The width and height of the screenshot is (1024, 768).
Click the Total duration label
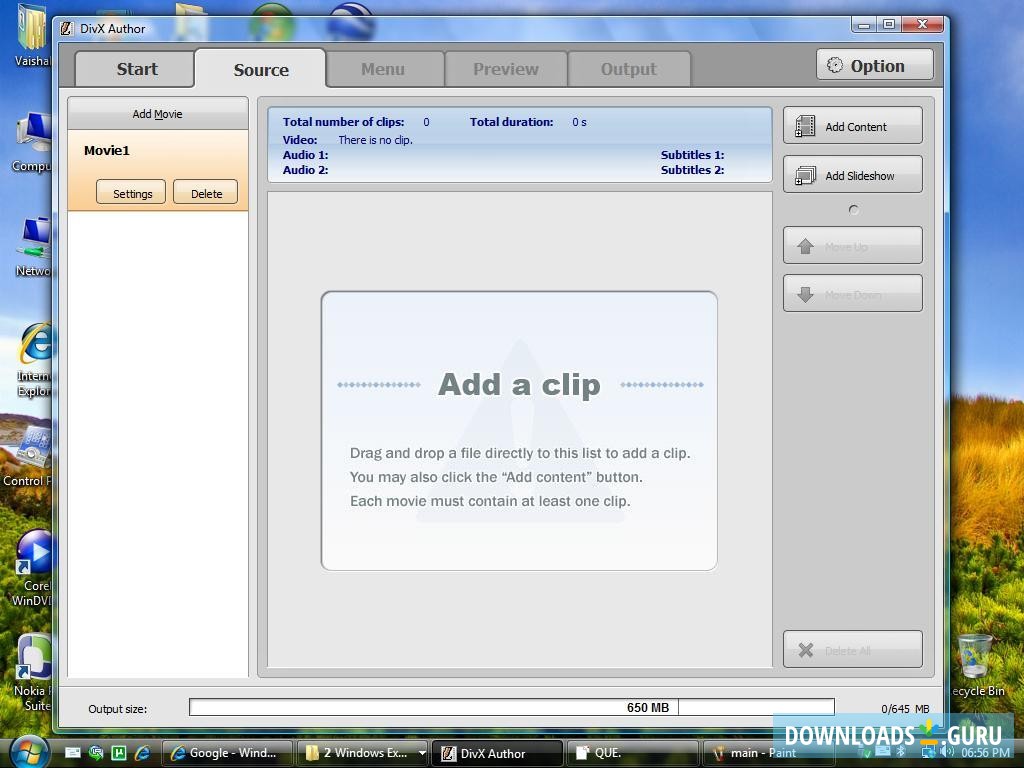pos(511,122)
